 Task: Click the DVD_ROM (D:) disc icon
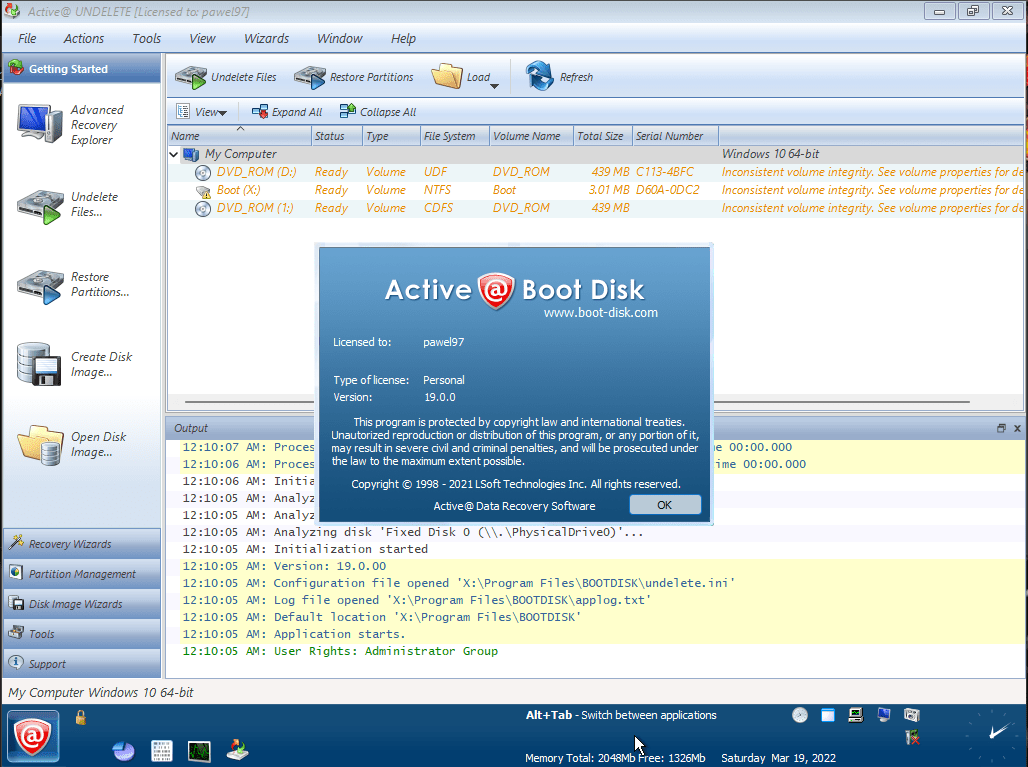click(203, 173)
